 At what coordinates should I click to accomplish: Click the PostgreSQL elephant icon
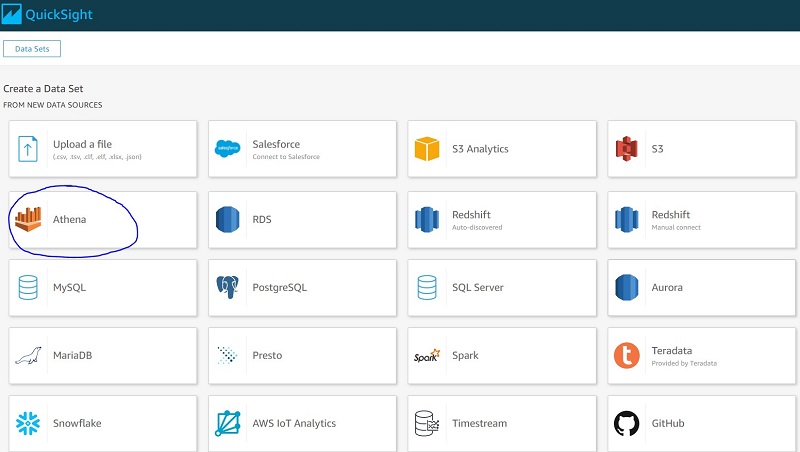[228, 287]
